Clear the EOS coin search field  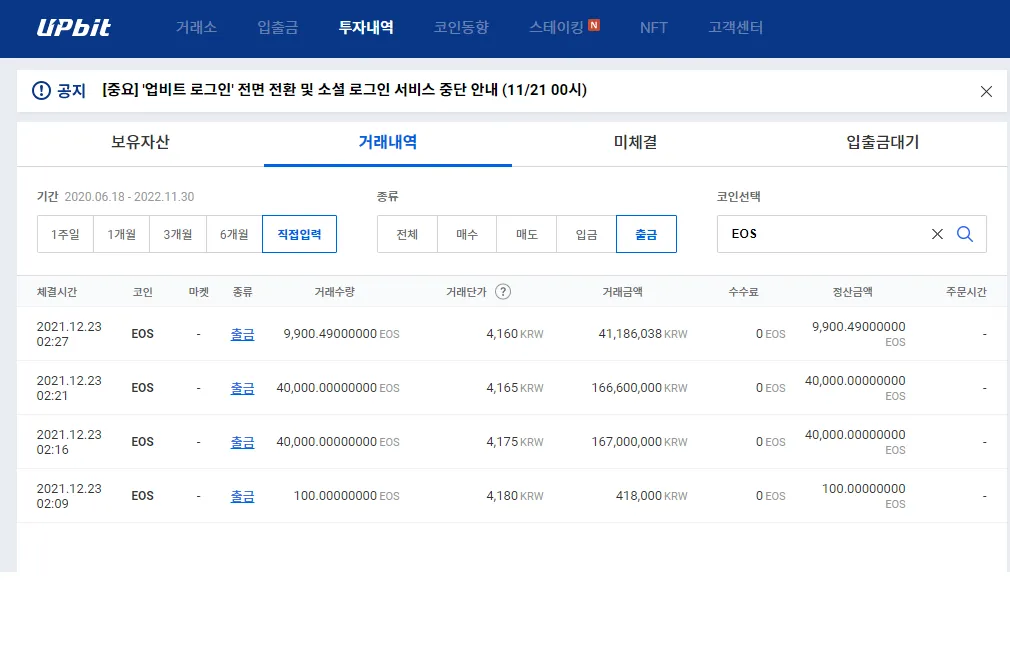point(937,234)
